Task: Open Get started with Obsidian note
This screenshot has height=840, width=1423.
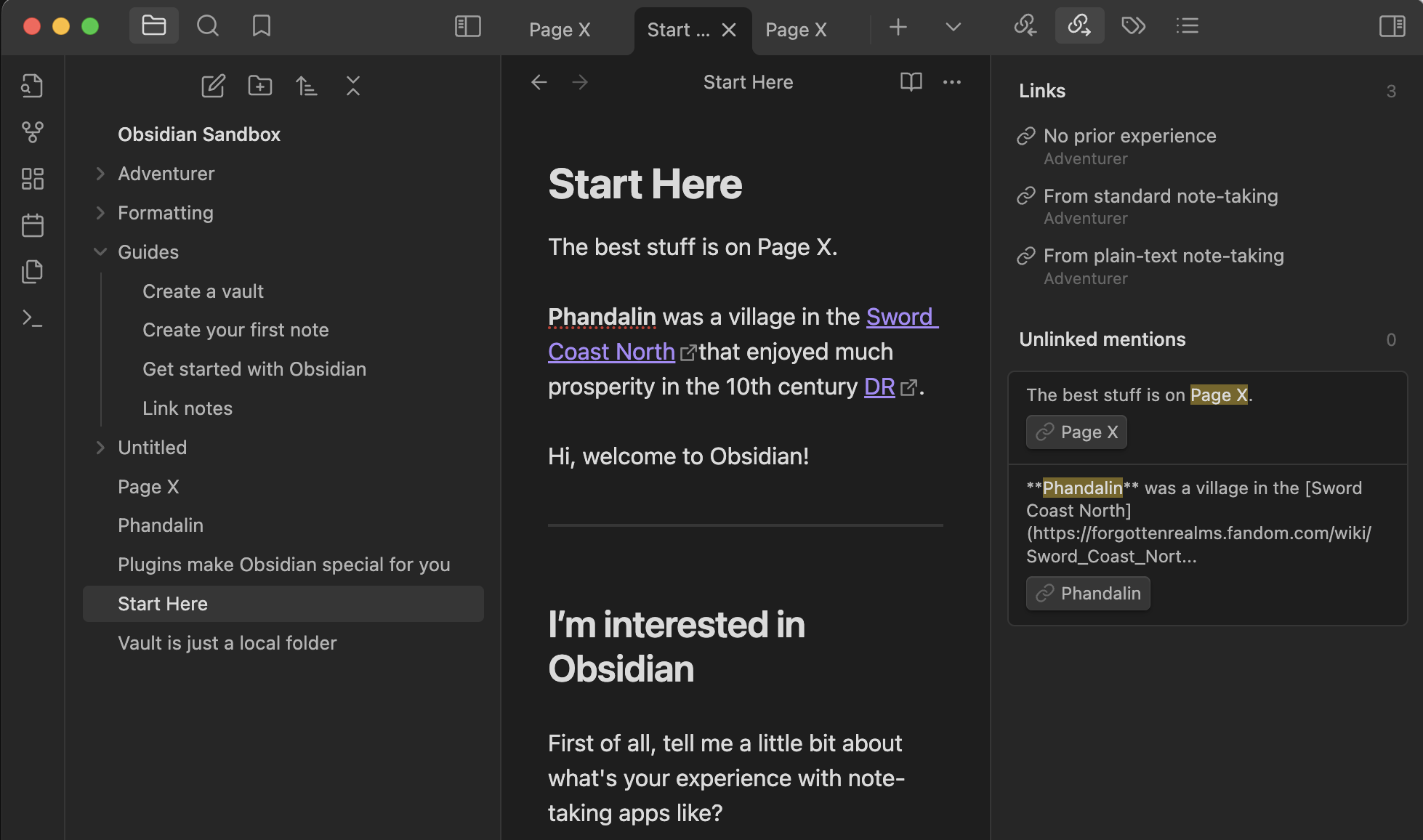Action: pyautogui.click(x=254, y=369)
